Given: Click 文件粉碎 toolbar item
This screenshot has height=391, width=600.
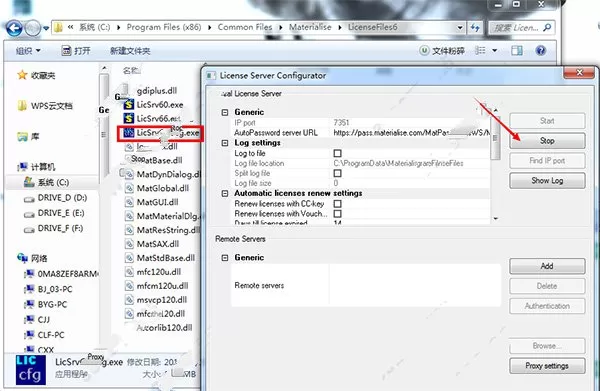Looking at the screenshot, I should (442, 51).
